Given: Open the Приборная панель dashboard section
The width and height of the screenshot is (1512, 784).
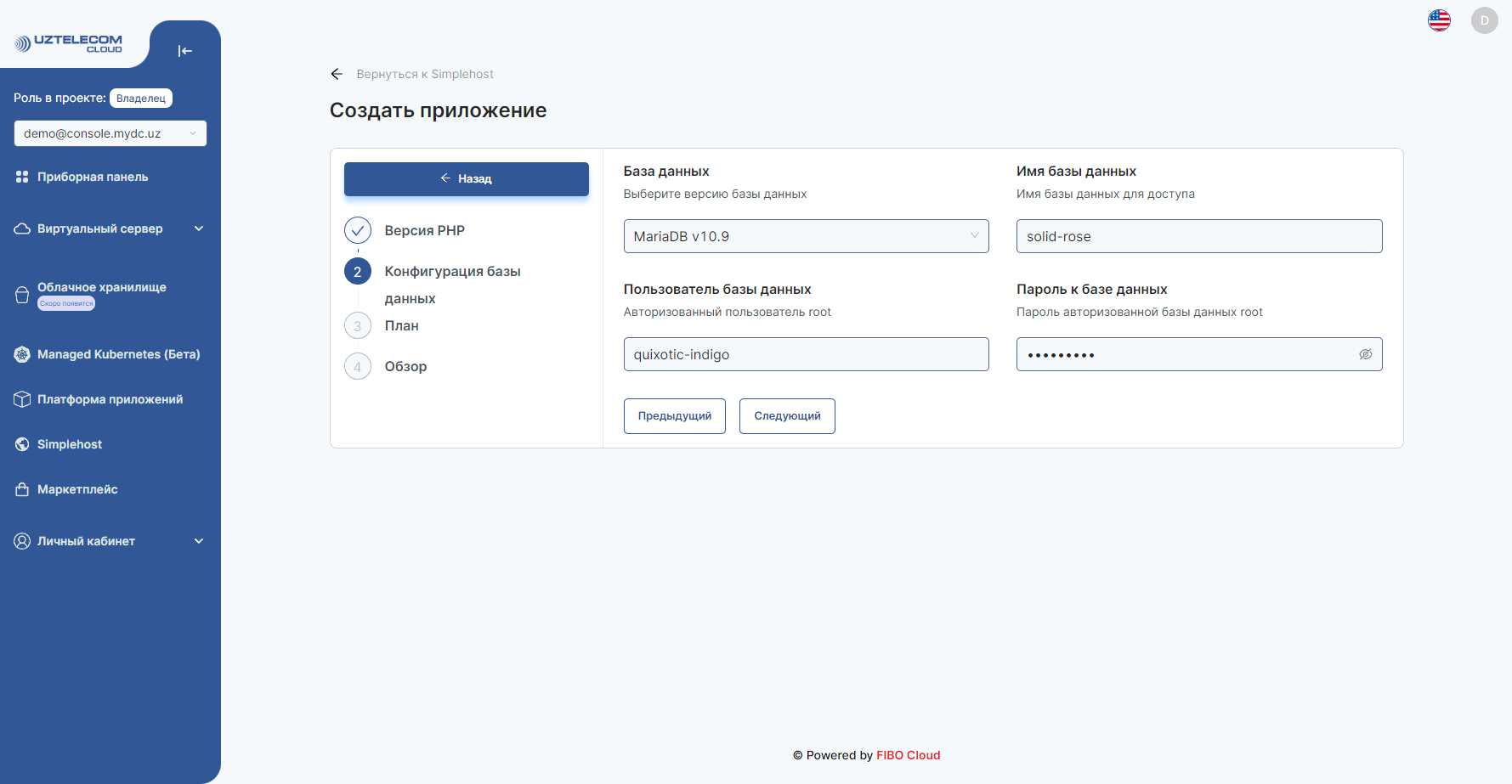Looking at the screenshot, I should coord(92,176).
